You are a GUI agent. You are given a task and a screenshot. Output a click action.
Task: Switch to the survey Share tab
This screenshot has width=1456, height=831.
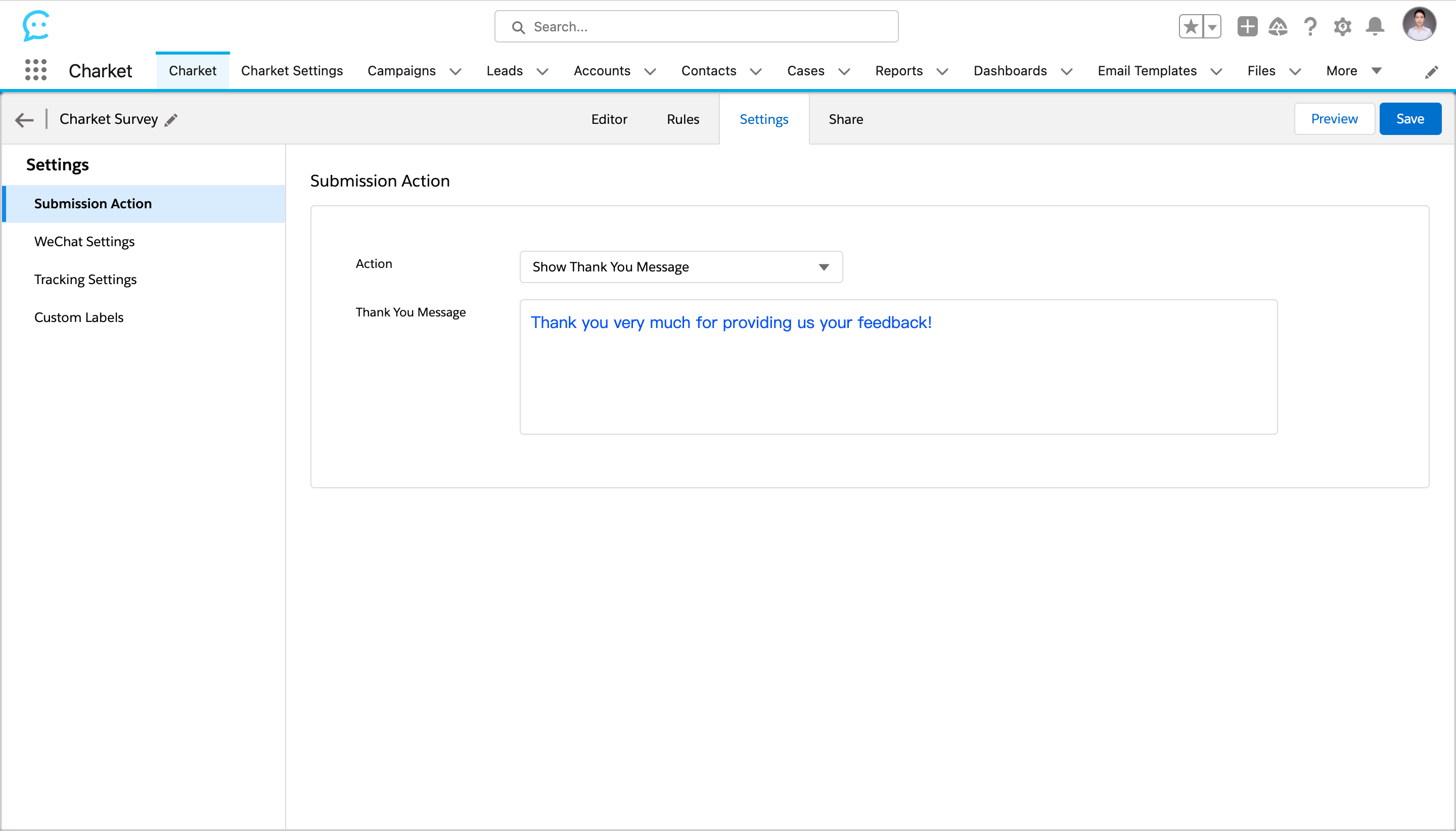845,119
